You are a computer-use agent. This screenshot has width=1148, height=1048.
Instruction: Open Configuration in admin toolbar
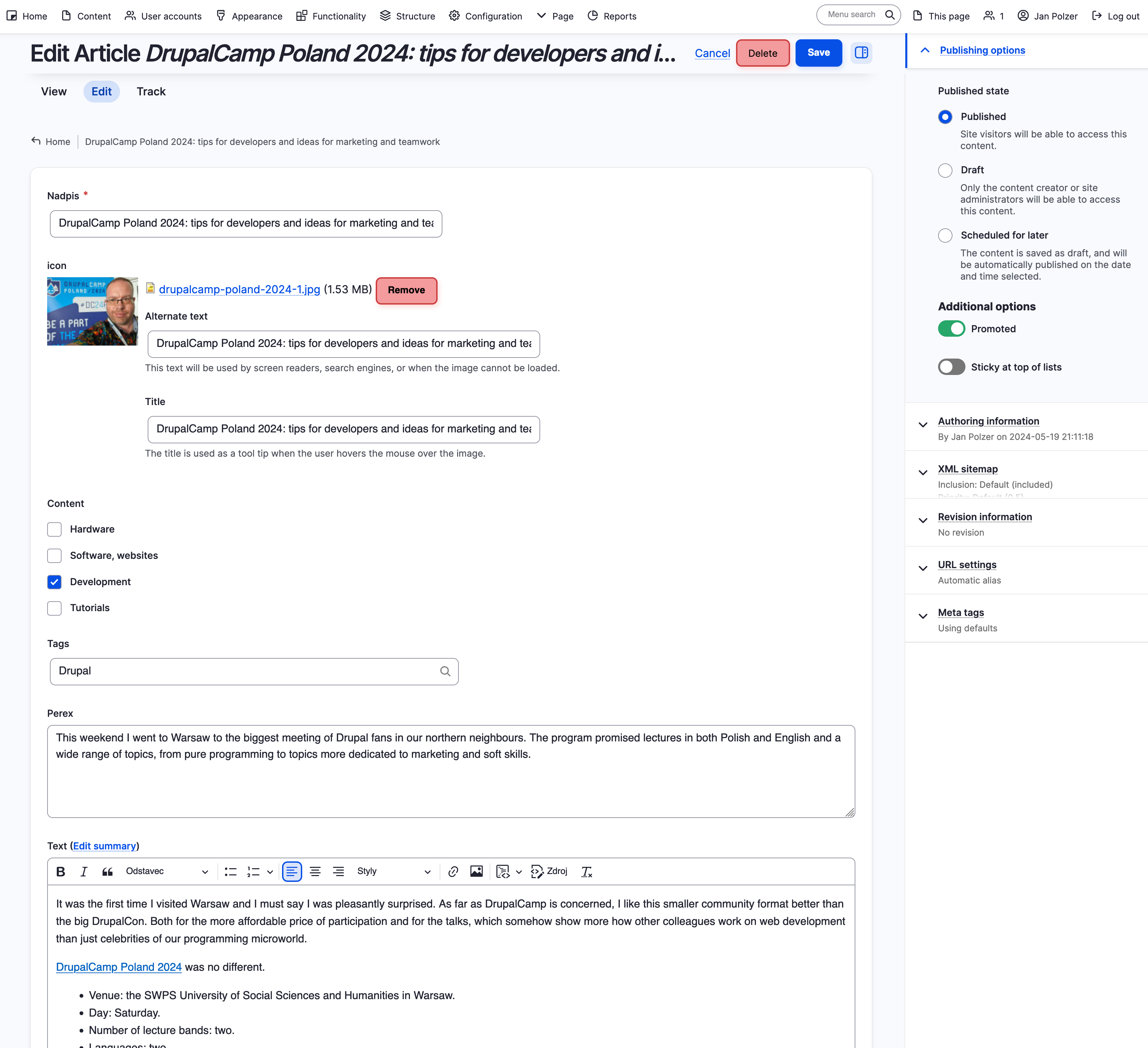(x=486, y=16)
